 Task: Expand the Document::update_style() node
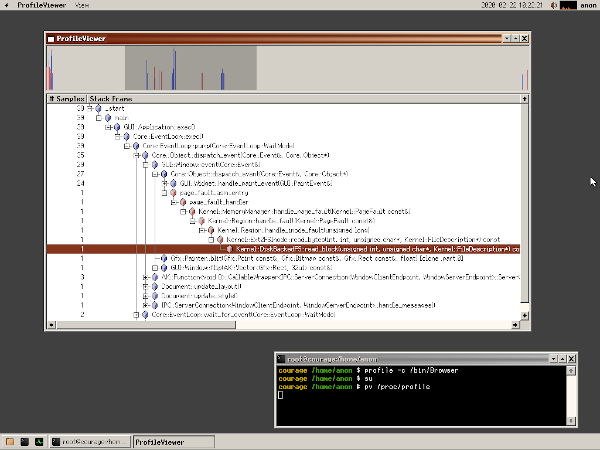click(x=146, y=296)
